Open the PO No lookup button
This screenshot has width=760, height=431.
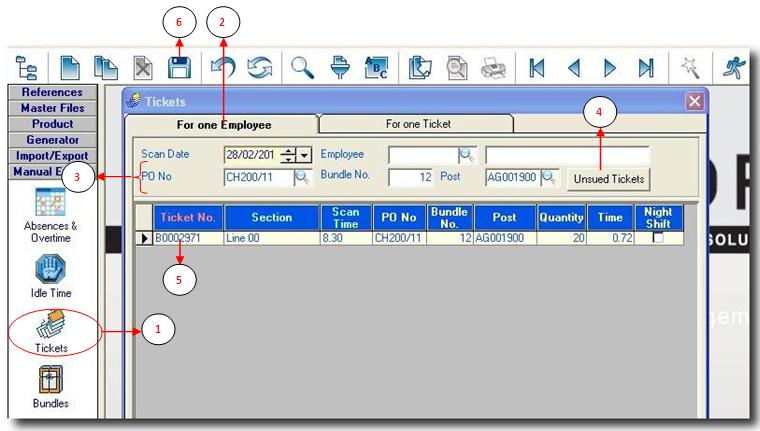[302, 178]
